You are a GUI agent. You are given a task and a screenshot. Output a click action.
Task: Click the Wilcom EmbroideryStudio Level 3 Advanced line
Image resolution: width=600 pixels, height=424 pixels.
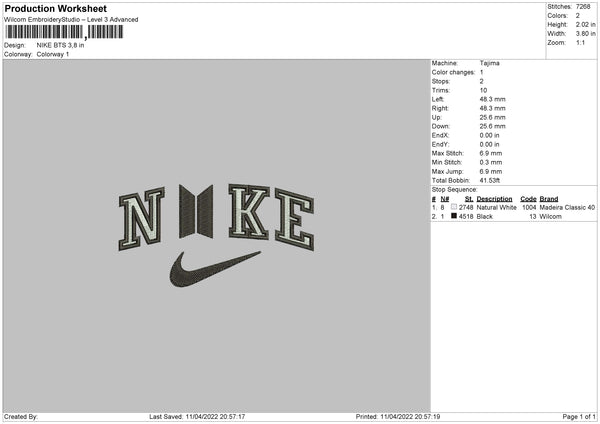tap(71, 20)
